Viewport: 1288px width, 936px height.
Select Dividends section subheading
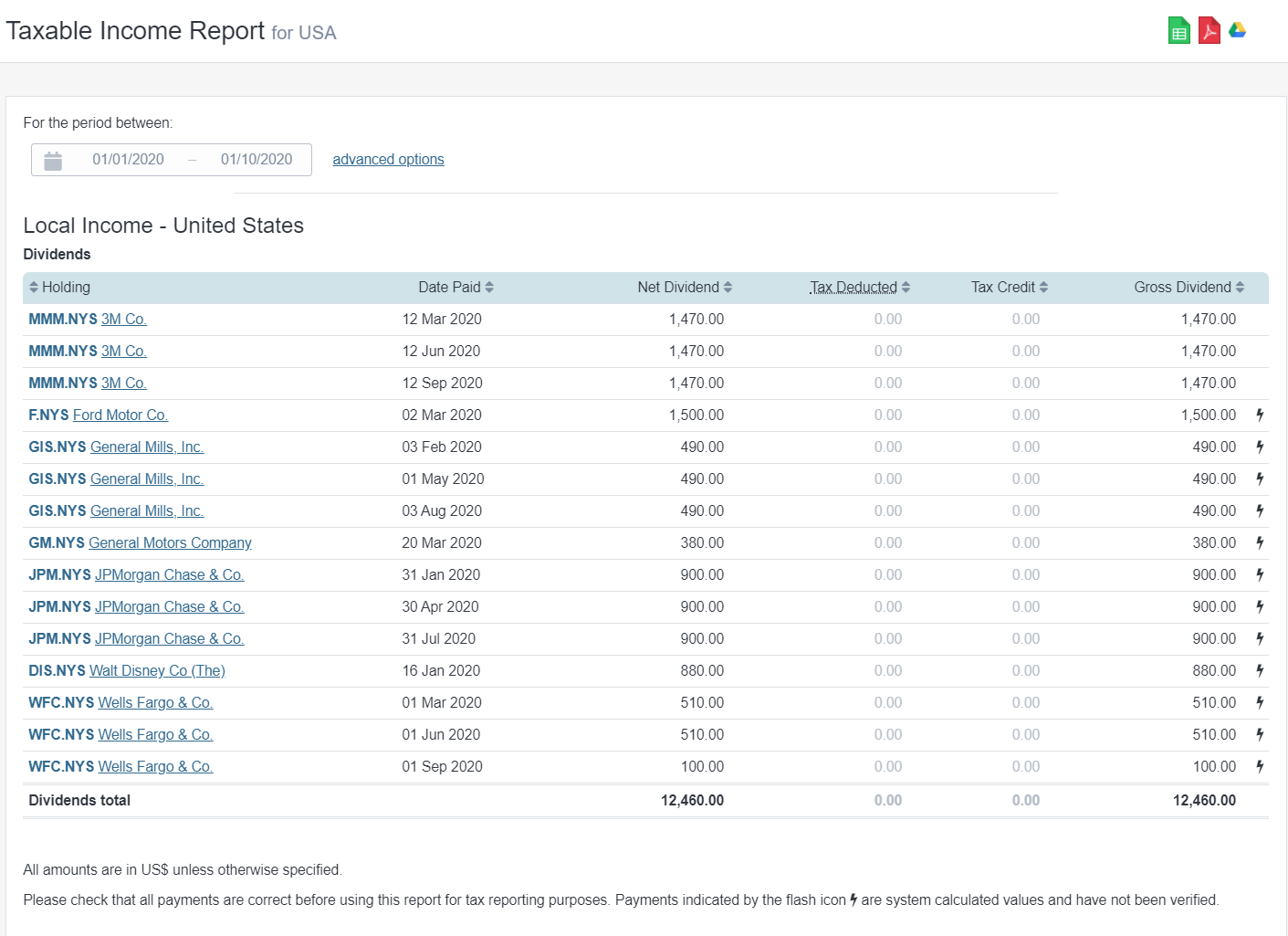pos(57,254)
